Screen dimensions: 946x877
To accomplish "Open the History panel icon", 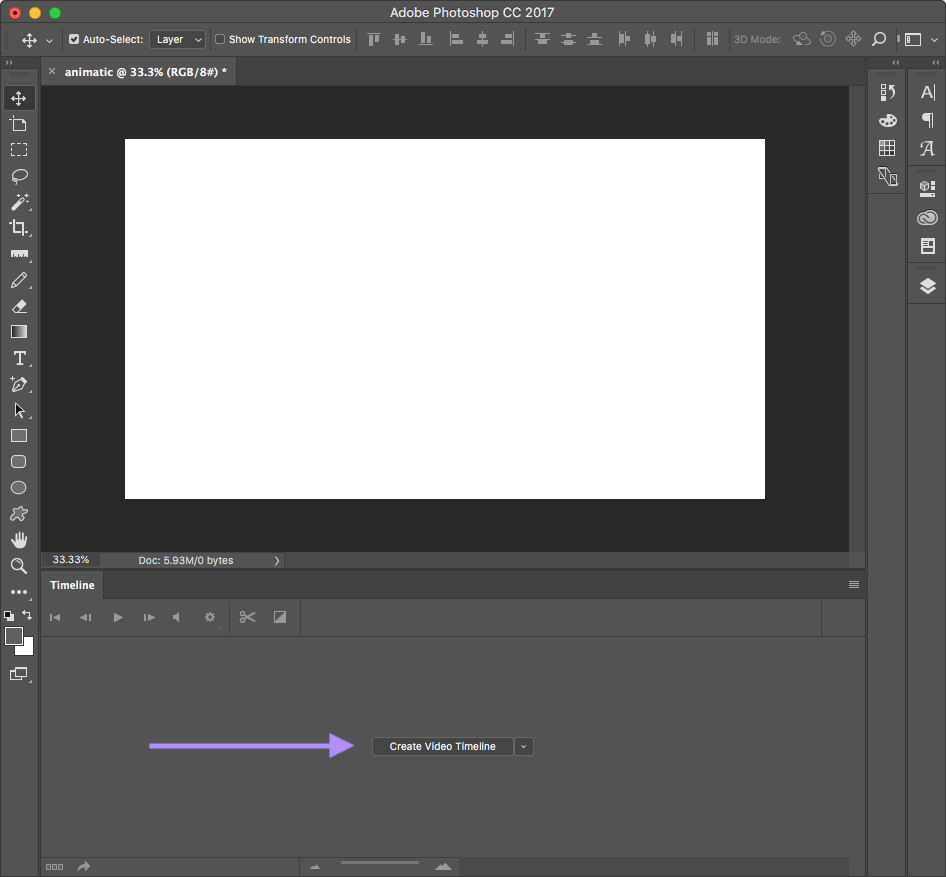I will [887, 91].
